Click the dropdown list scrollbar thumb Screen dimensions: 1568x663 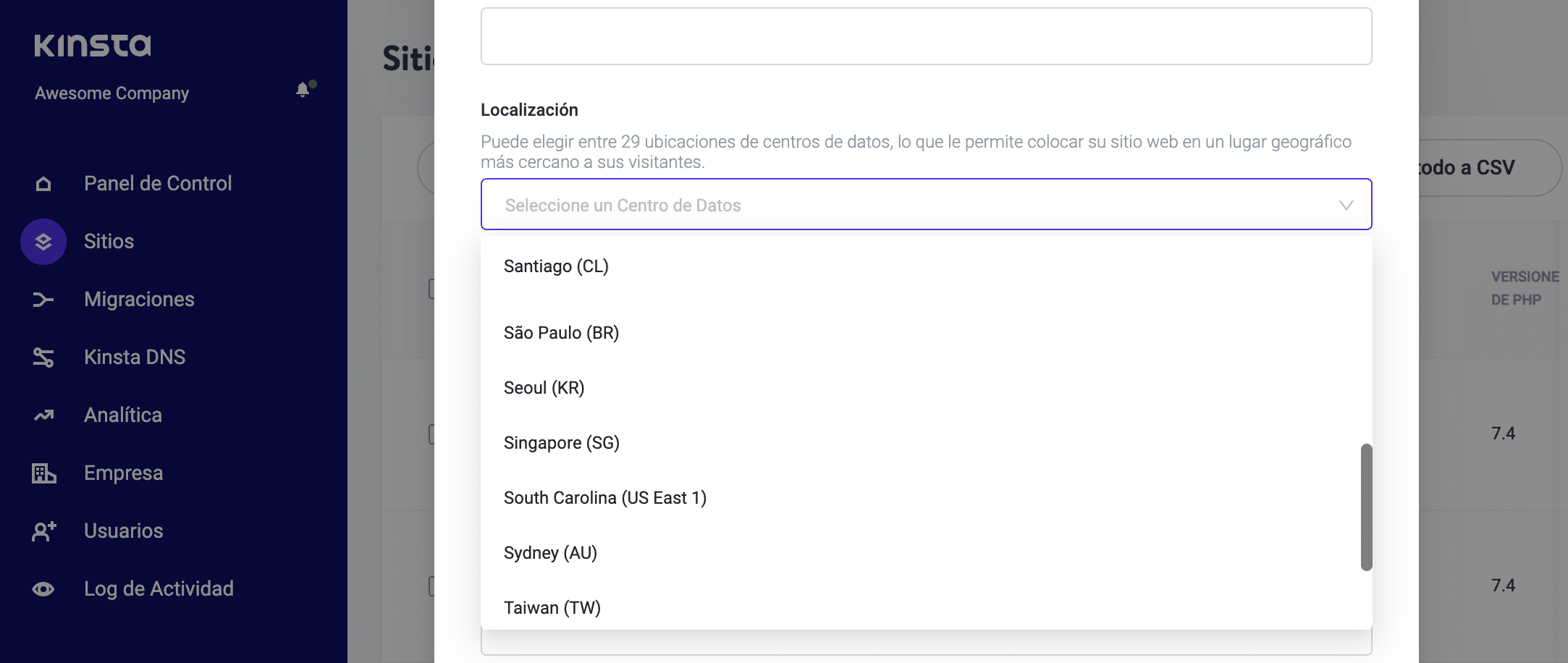pyautogui.click(x=1366, y=507)
